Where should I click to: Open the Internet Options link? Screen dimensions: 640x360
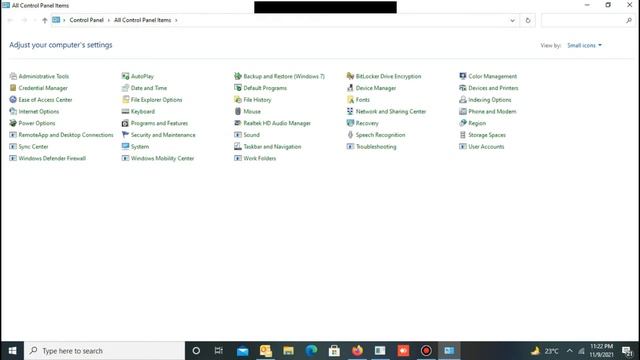(39, 111)
